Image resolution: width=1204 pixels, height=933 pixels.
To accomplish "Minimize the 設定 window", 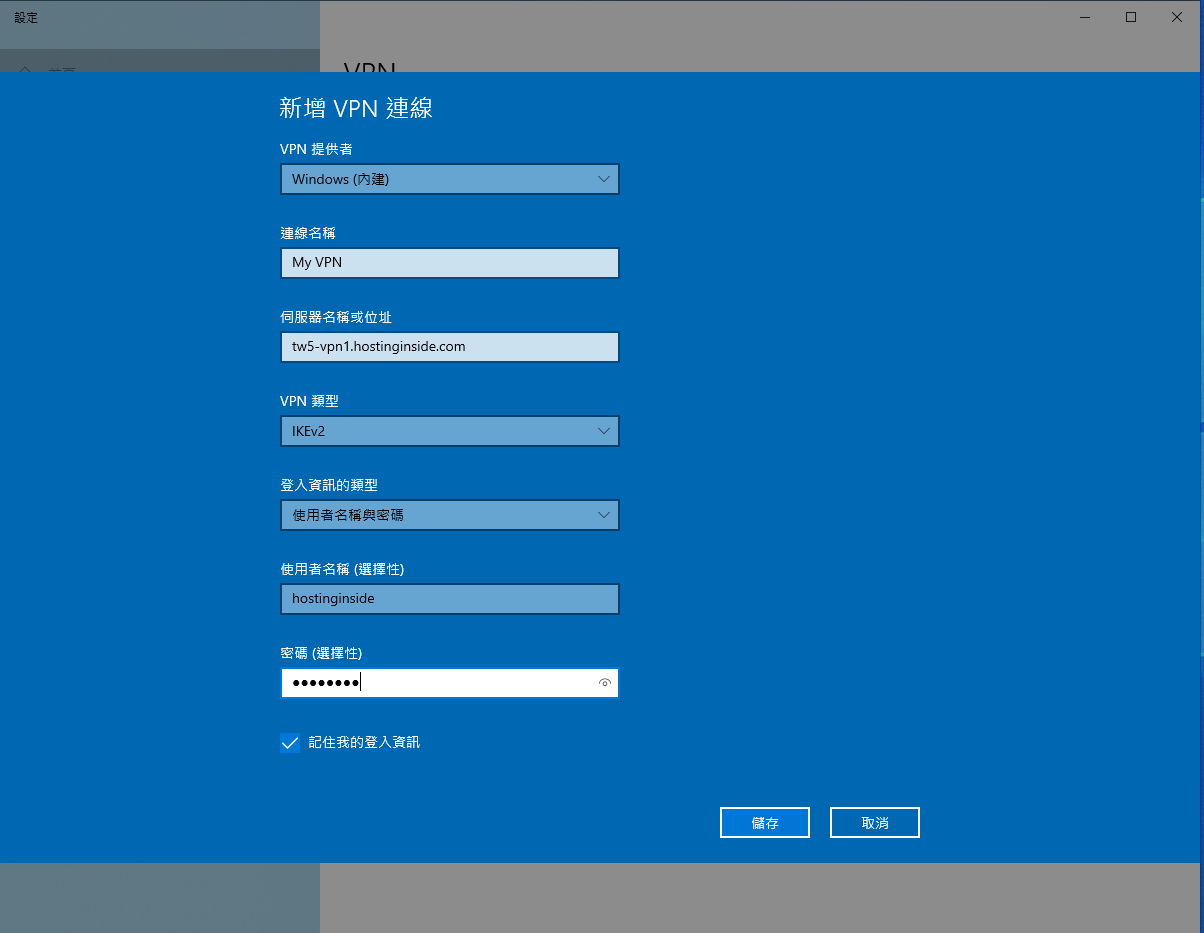I will [1085, 17].
